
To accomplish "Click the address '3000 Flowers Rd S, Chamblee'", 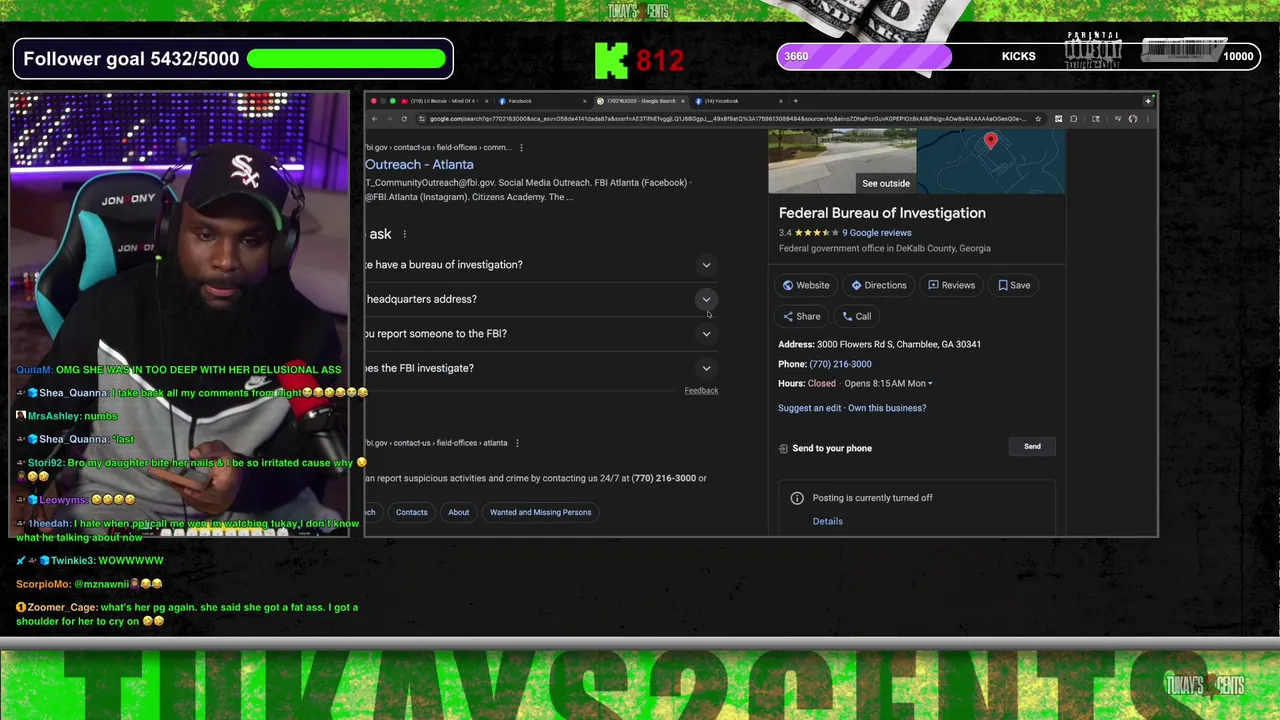I will pos(899,344).
